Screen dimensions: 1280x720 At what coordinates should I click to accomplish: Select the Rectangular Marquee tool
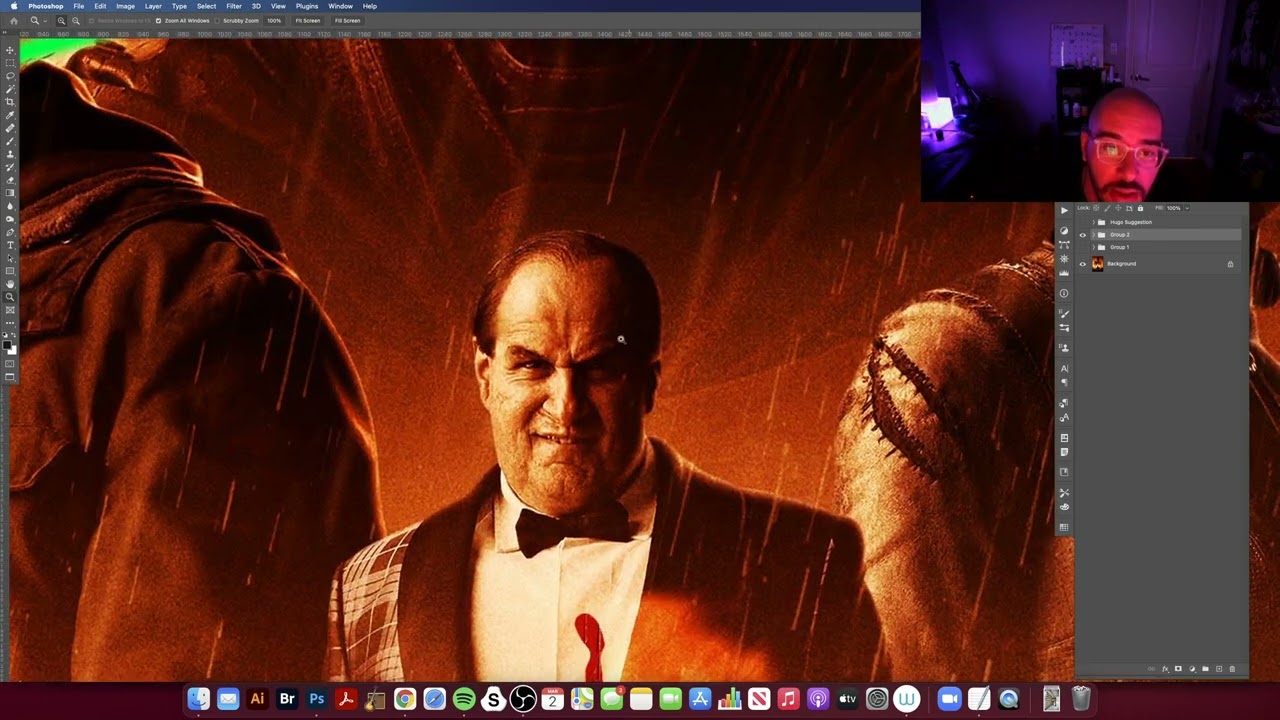pos(11,62)
